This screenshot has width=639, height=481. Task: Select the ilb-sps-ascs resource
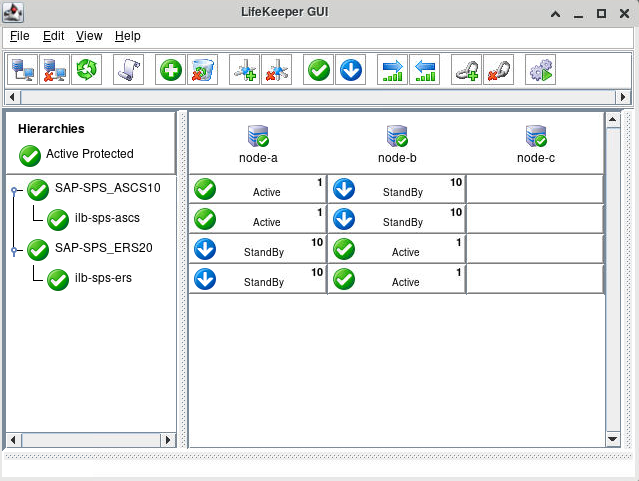pyautogui.click(x=107, y=218)
